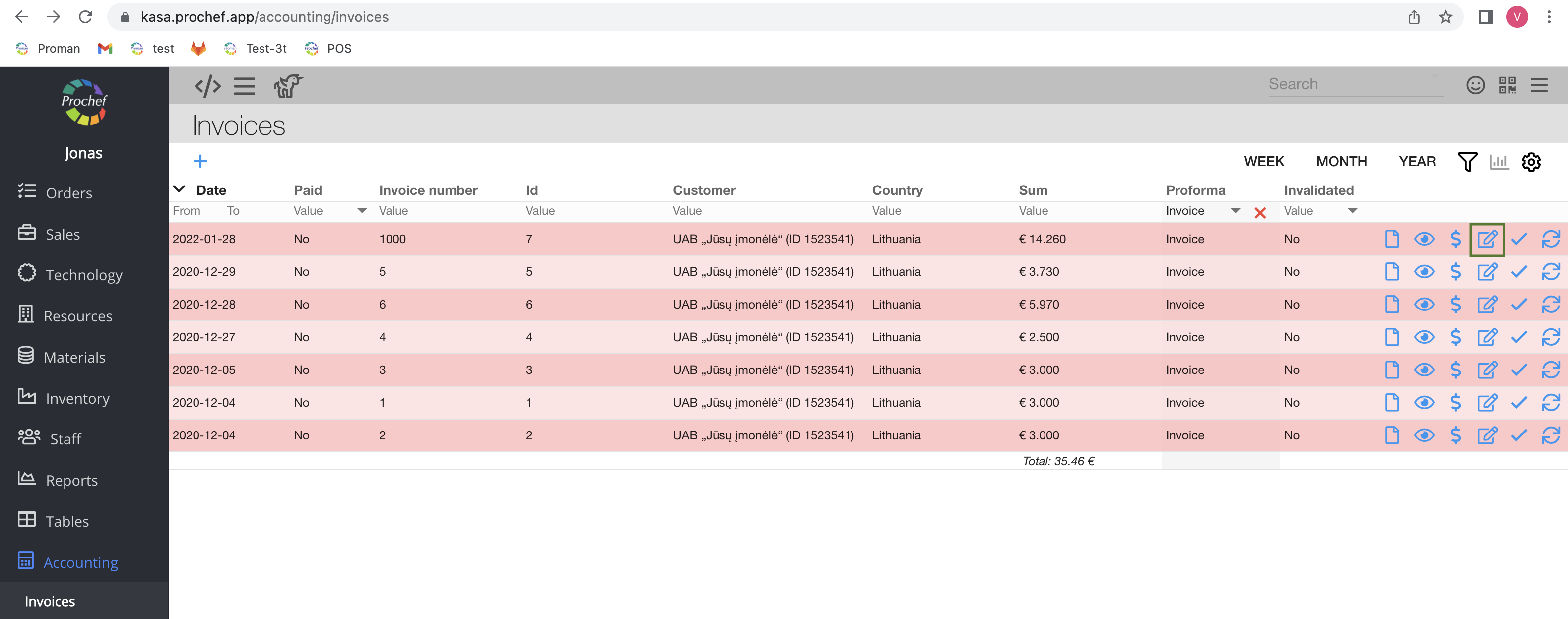Click the QR code icon in header

click(1507, 85)
